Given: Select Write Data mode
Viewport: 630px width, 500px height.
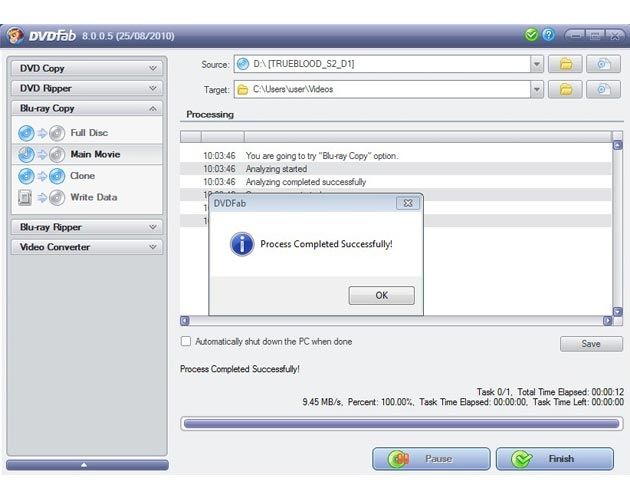Looking at the screenshot, I should [87, 197].
